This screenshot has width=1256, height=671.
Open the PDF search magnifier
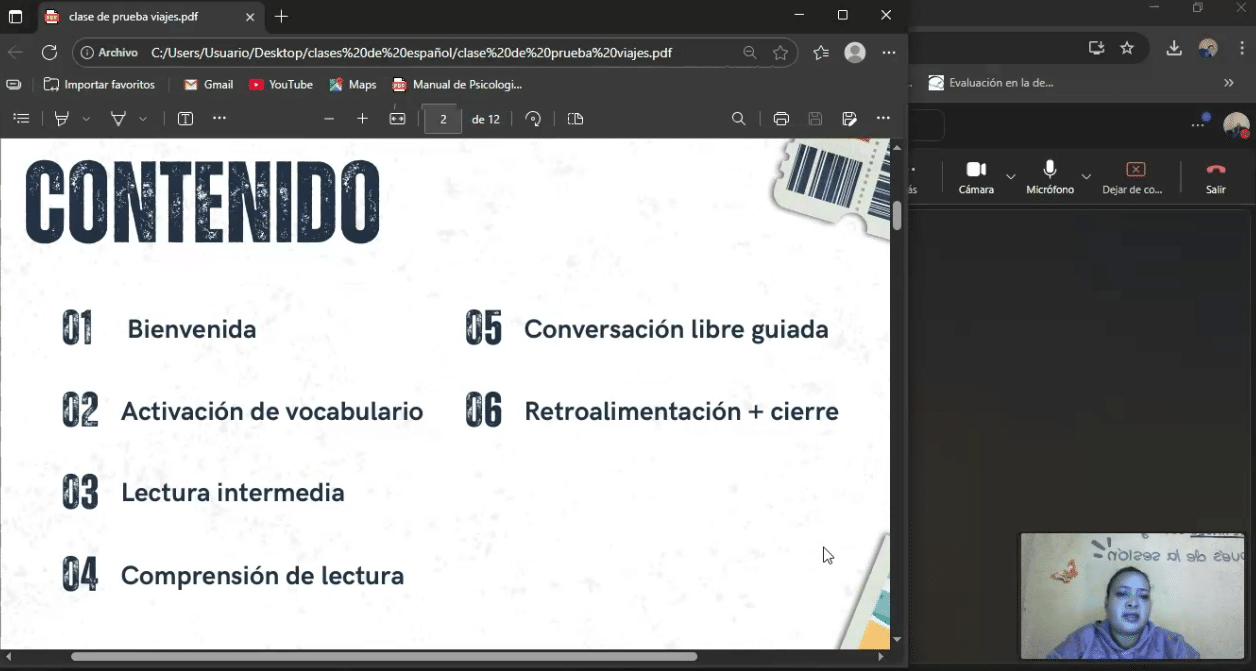pyautogui.click(x=738, y=119)
